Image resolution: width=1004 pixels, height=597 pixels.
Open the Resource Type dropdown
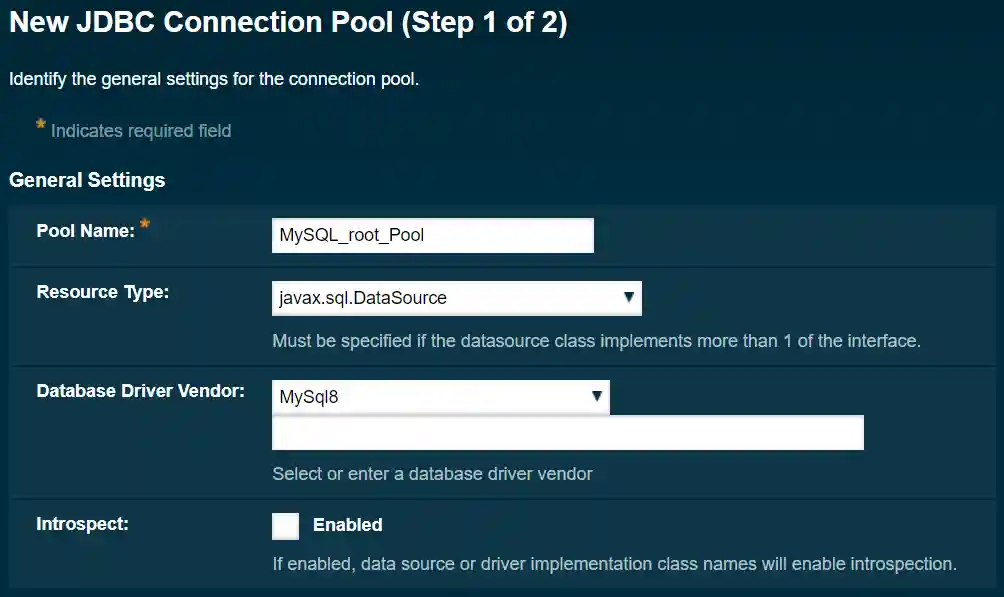pos(456,297)
